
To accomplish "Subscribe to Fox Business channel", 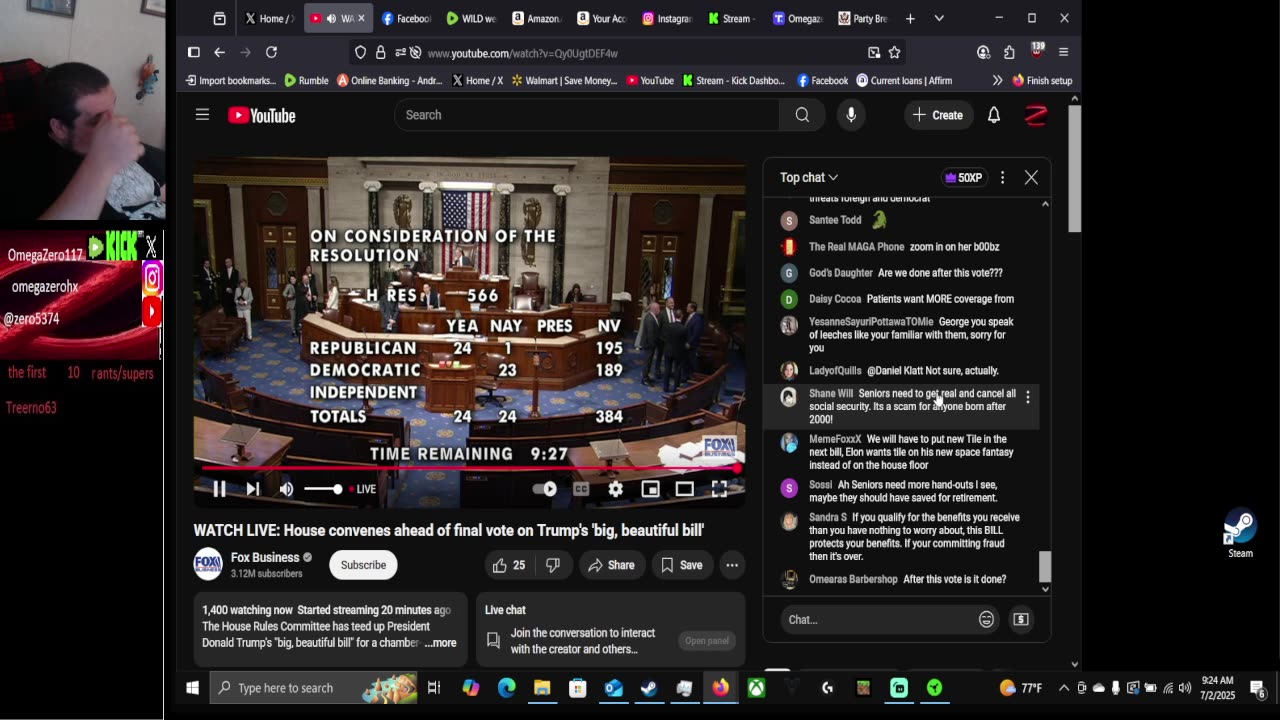I will (363, 565).
